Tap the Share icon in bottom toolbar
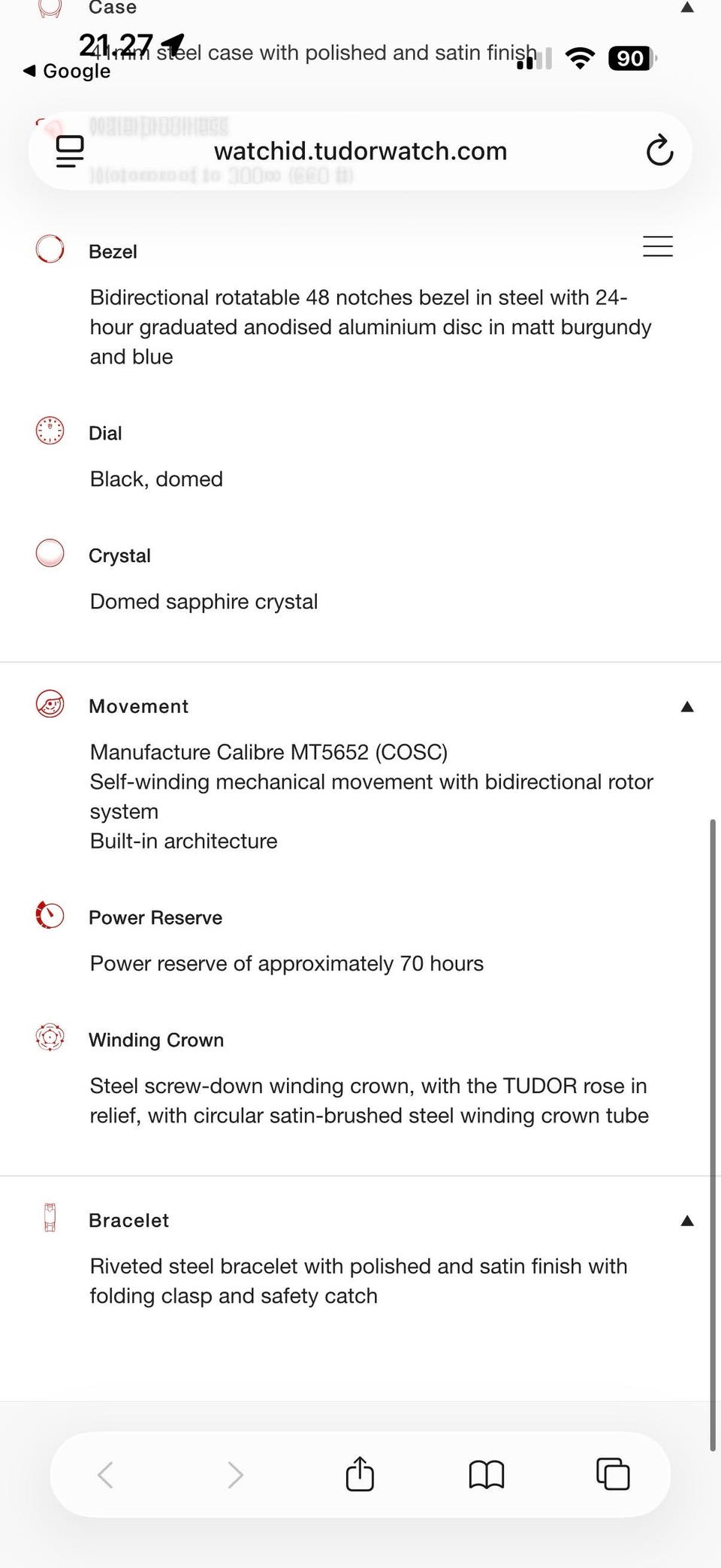721x1568 pixels. click(x=360, y=1474)
